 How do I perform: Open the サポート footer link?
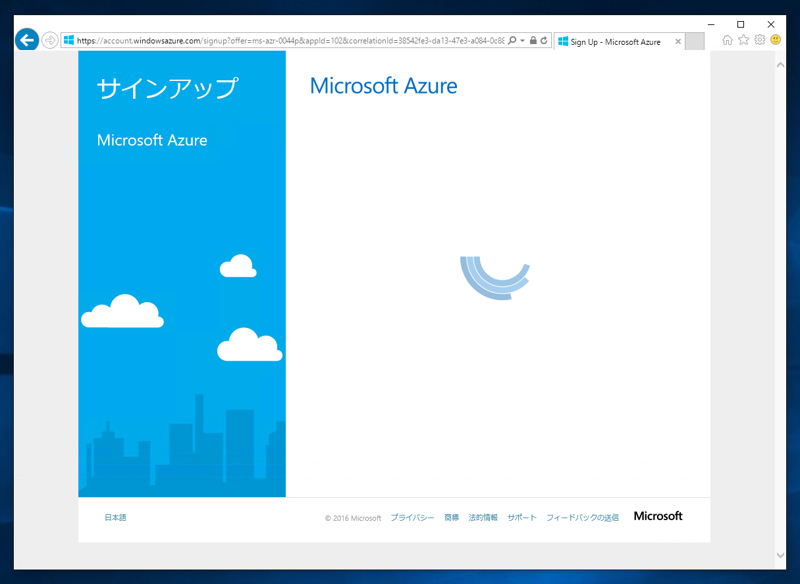522,517
